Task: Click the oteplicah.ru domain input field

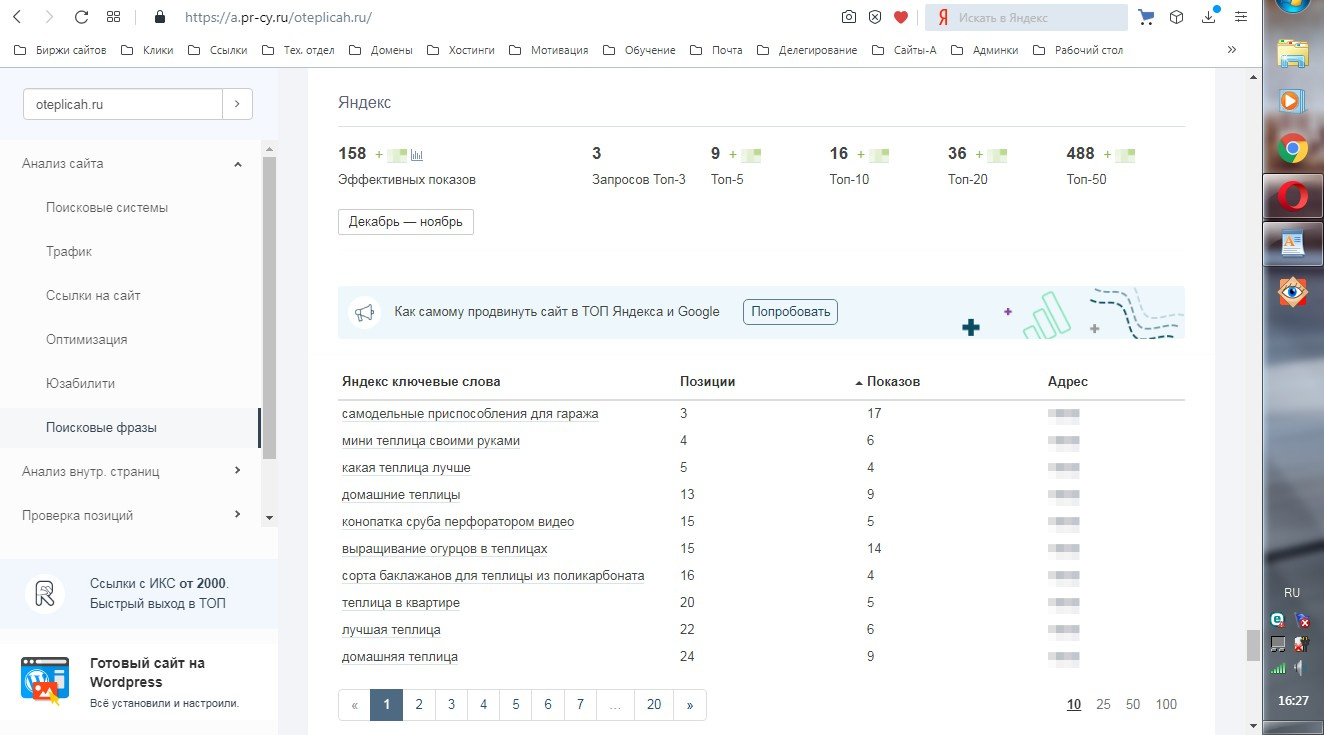Action: click(x=122, y=104)
